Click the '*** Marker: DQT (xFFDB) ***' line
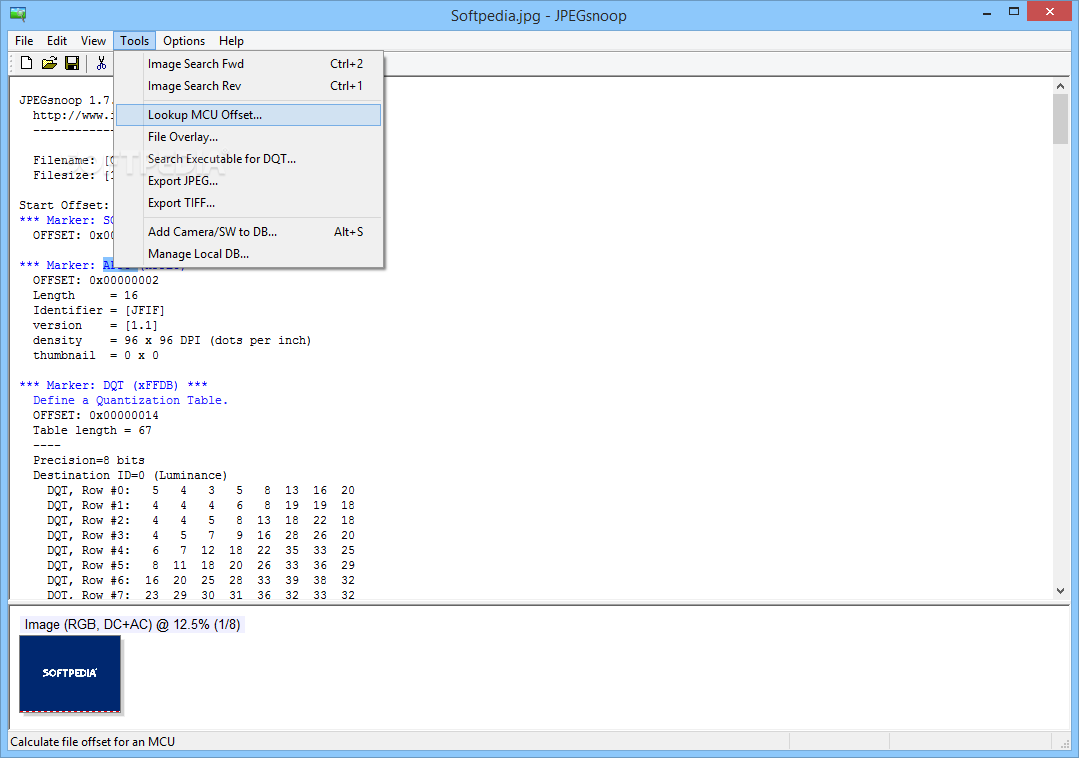Screen dimensions: 1079x758 pos(114,385)
